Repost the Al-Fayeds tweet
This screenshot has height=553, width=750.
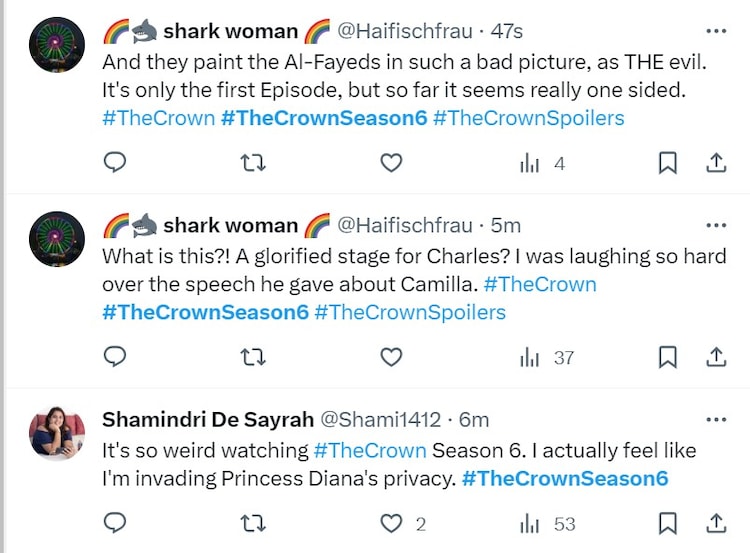[x=253, y=163]
